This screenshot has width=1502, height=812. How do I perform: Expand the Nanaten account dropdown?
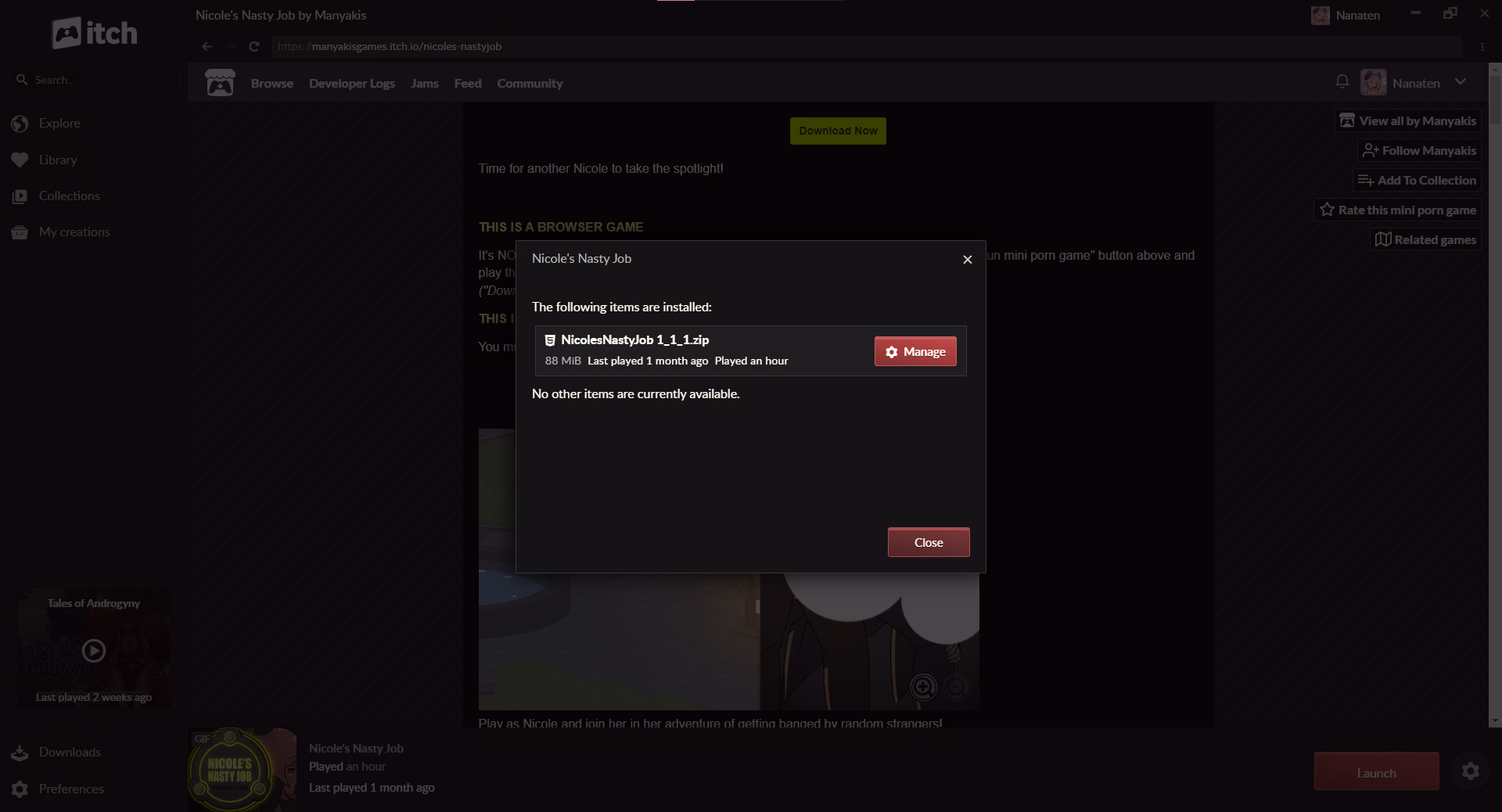click(1461, 82)
